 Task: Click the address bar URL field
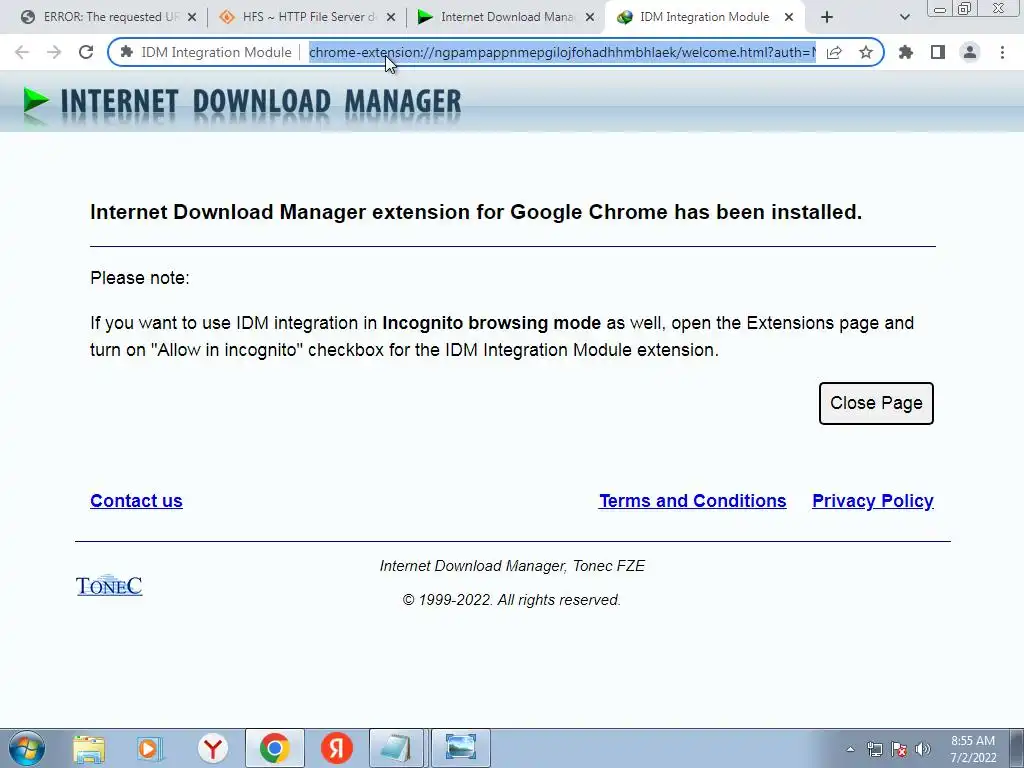562,52
